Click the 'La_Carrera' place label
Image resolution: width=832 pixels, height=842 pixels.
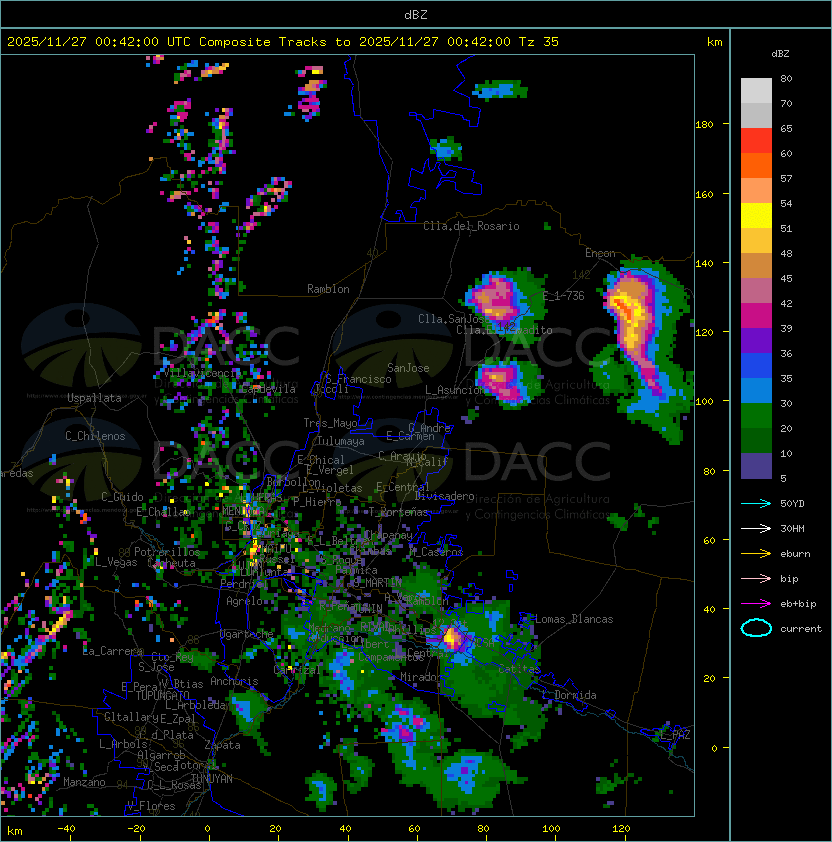113,651
